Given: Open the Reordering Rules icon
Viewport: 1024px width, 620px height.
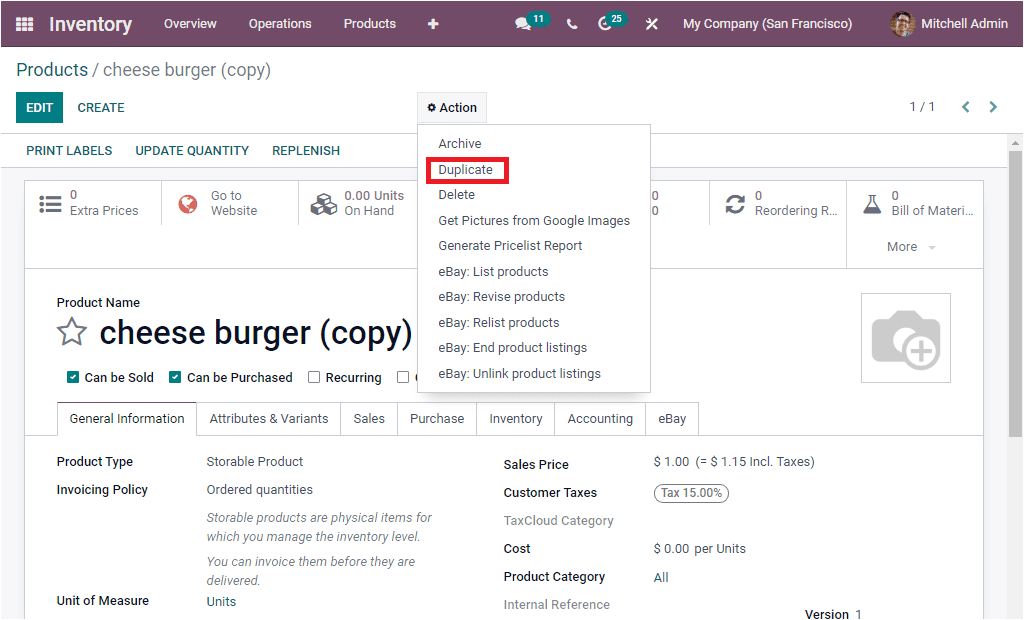Looking at the screenshot, I should (x=737, y=203).
